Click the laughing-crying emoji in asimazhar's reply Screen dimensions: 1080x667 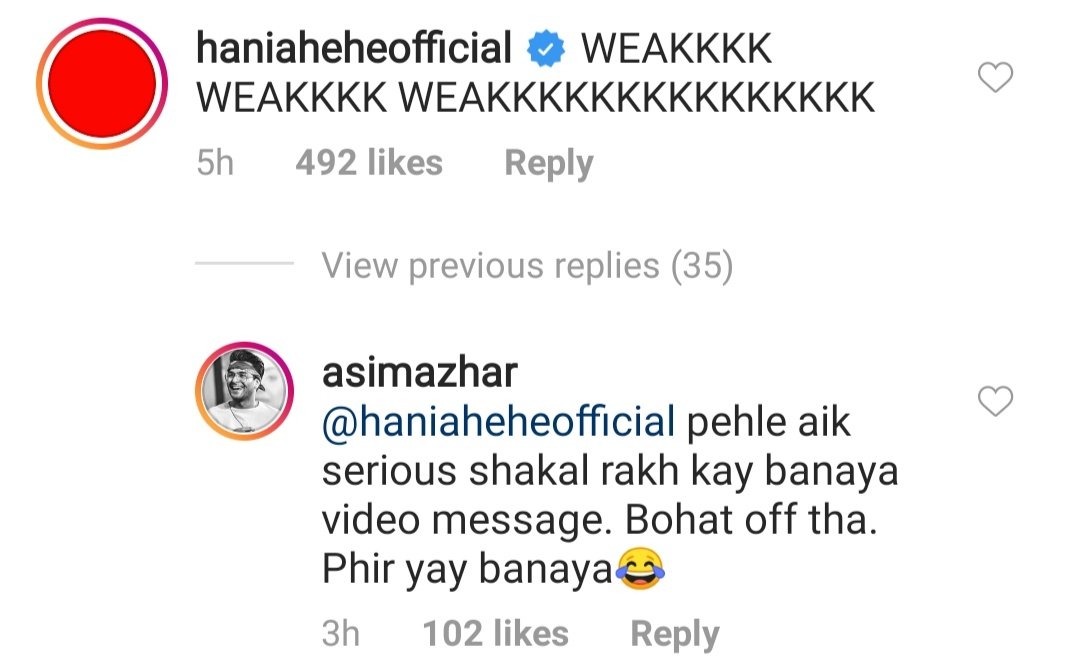pyautogui.click(x=641, y=569)
